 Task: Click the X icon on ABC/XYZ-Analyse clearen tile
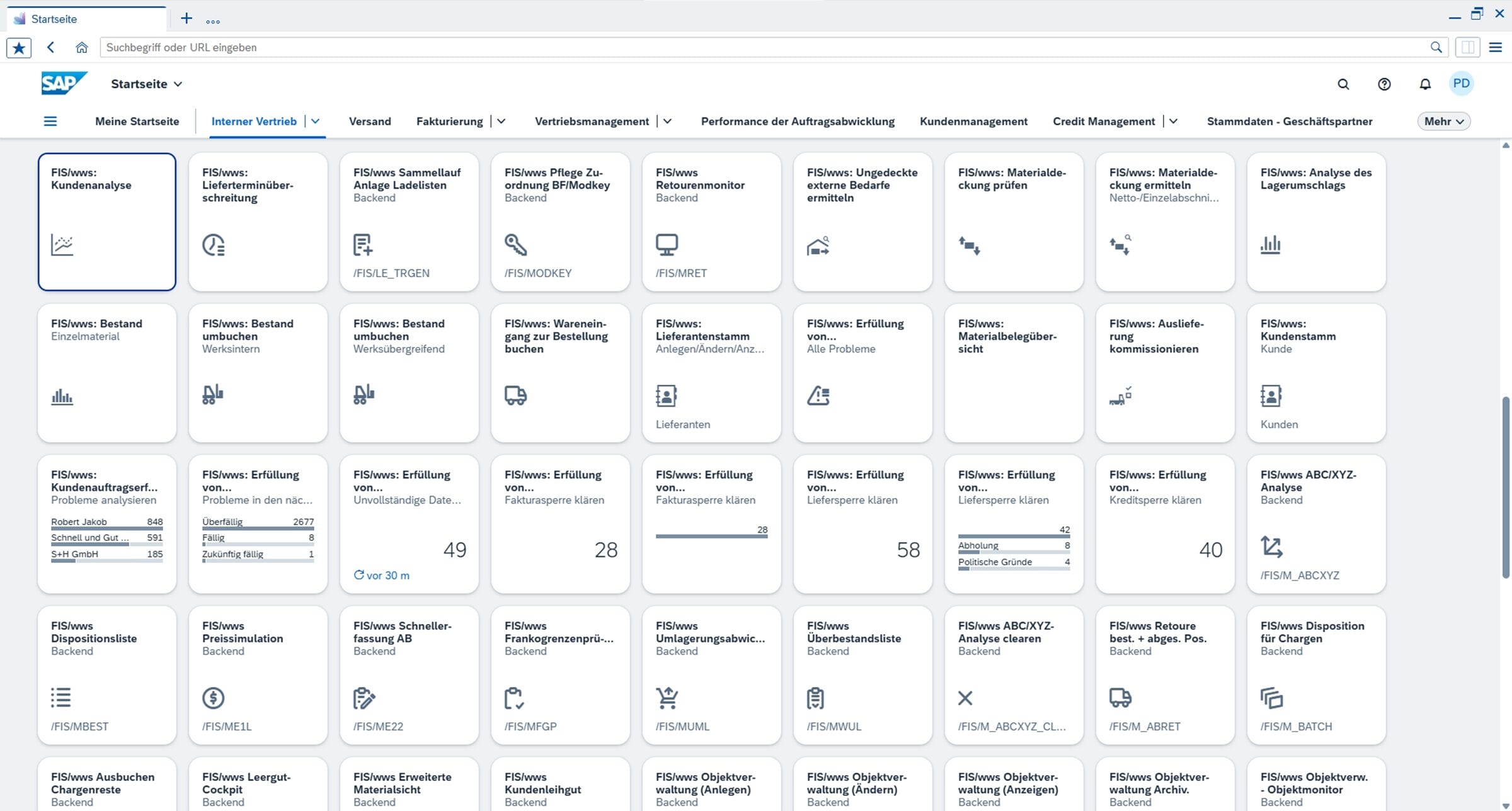[965, 698]
